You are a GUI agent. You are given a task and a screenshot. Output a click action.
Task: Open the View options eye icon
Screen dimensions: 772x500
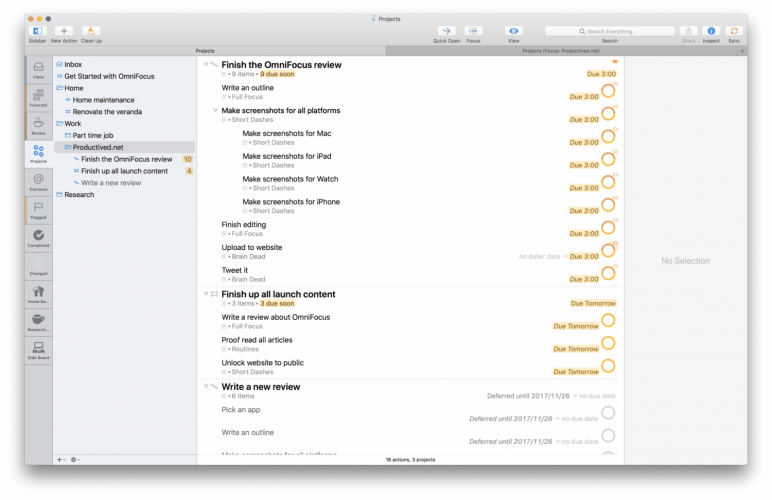tap(513, 32)
